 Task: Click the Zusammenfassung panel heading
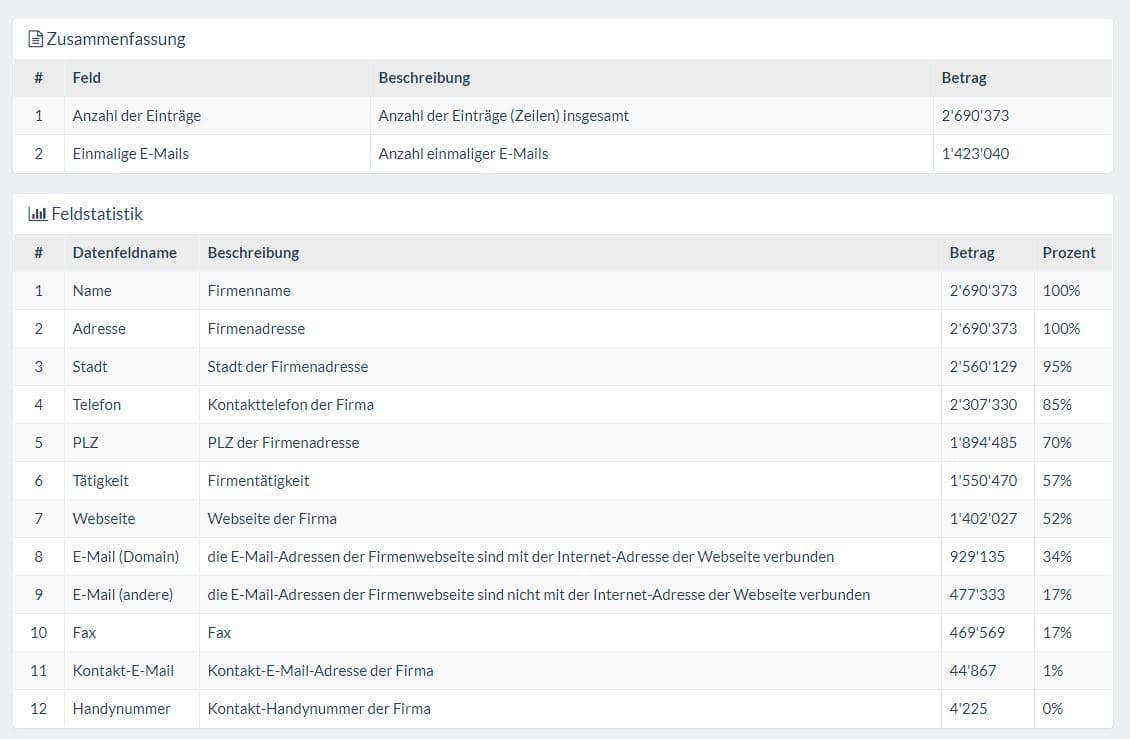pyautogui.click(x=116, y=40)
